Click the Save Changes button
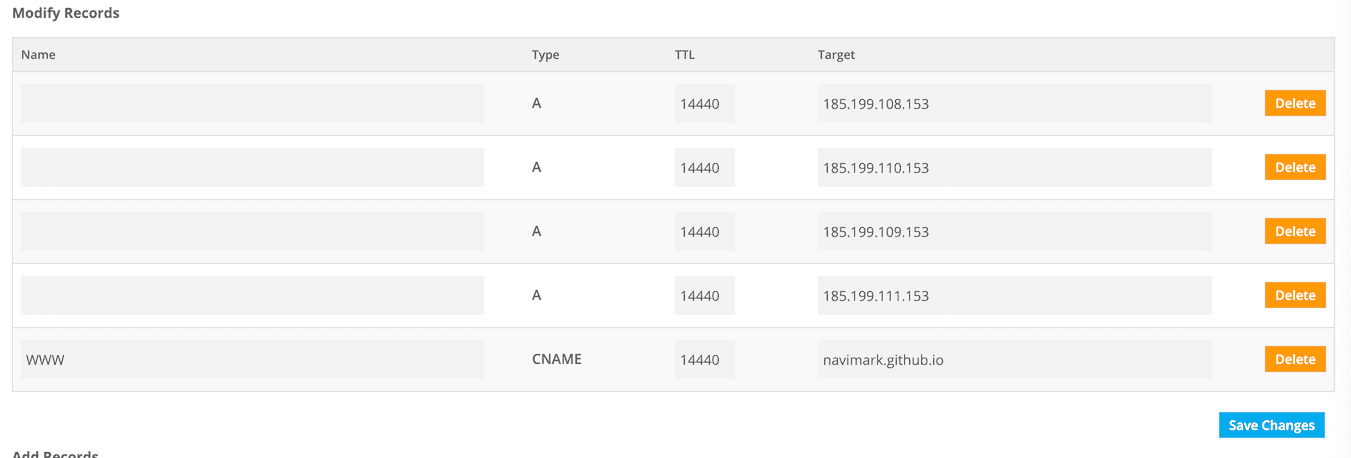The image size is (1351, 458). click(1272, 425)
